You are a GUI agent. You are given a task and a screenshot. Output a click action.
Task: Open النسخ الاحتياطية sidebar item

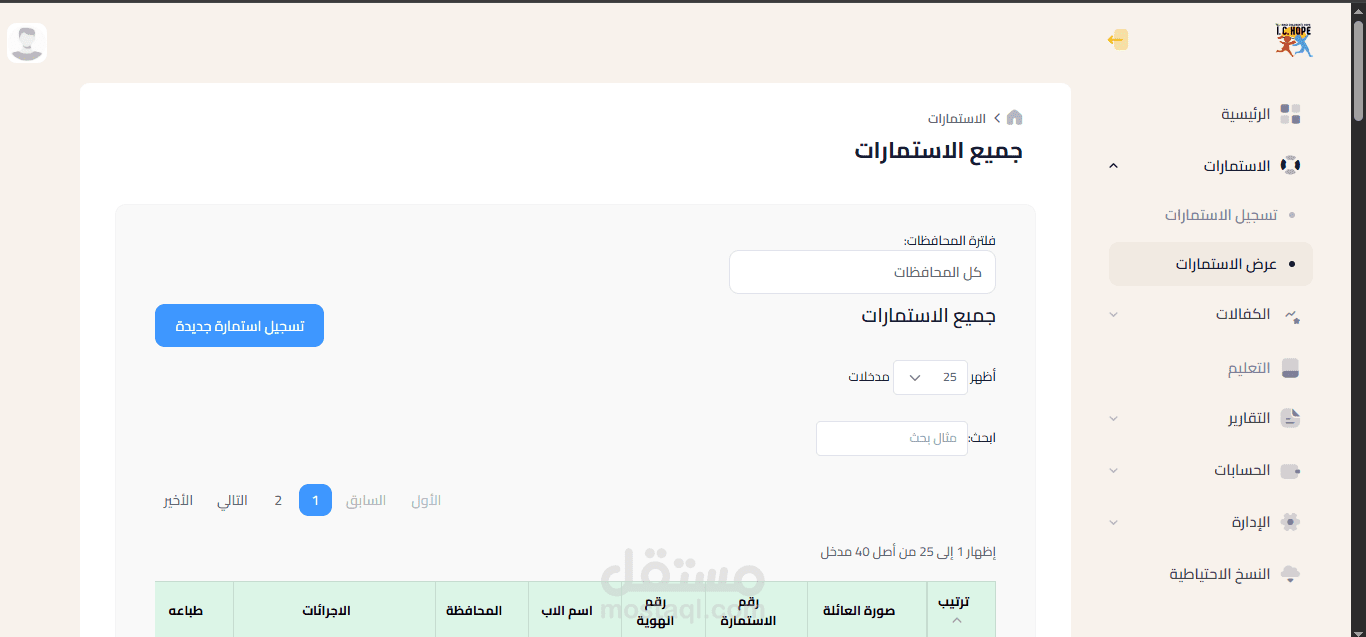click(x=1220, y=574)
